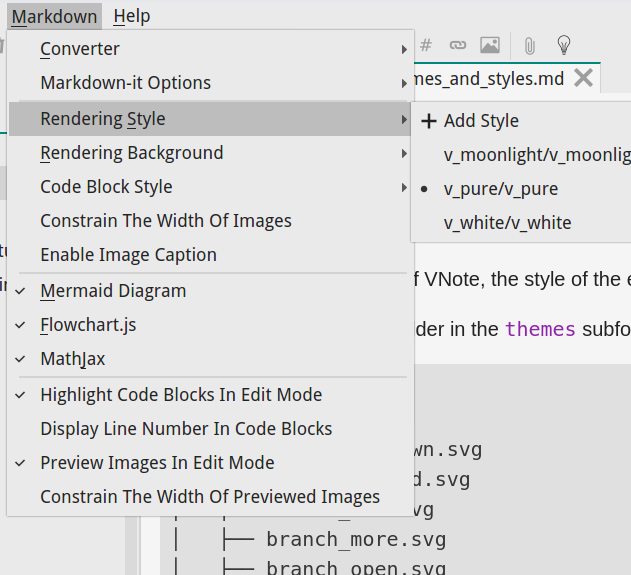Select v_moonlight rendering style
Viewport: 631px width, 575px height.
click(x=522, y=155)
